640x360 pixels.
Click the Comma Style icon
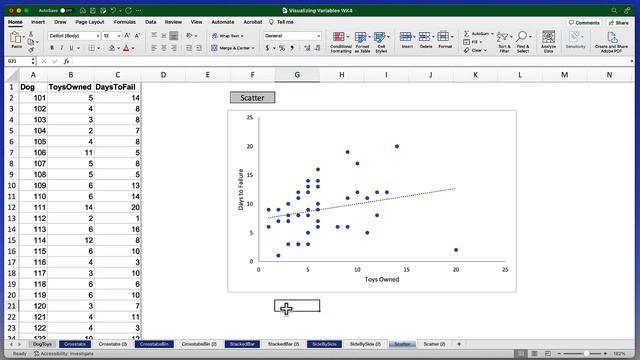click(292, 48)
